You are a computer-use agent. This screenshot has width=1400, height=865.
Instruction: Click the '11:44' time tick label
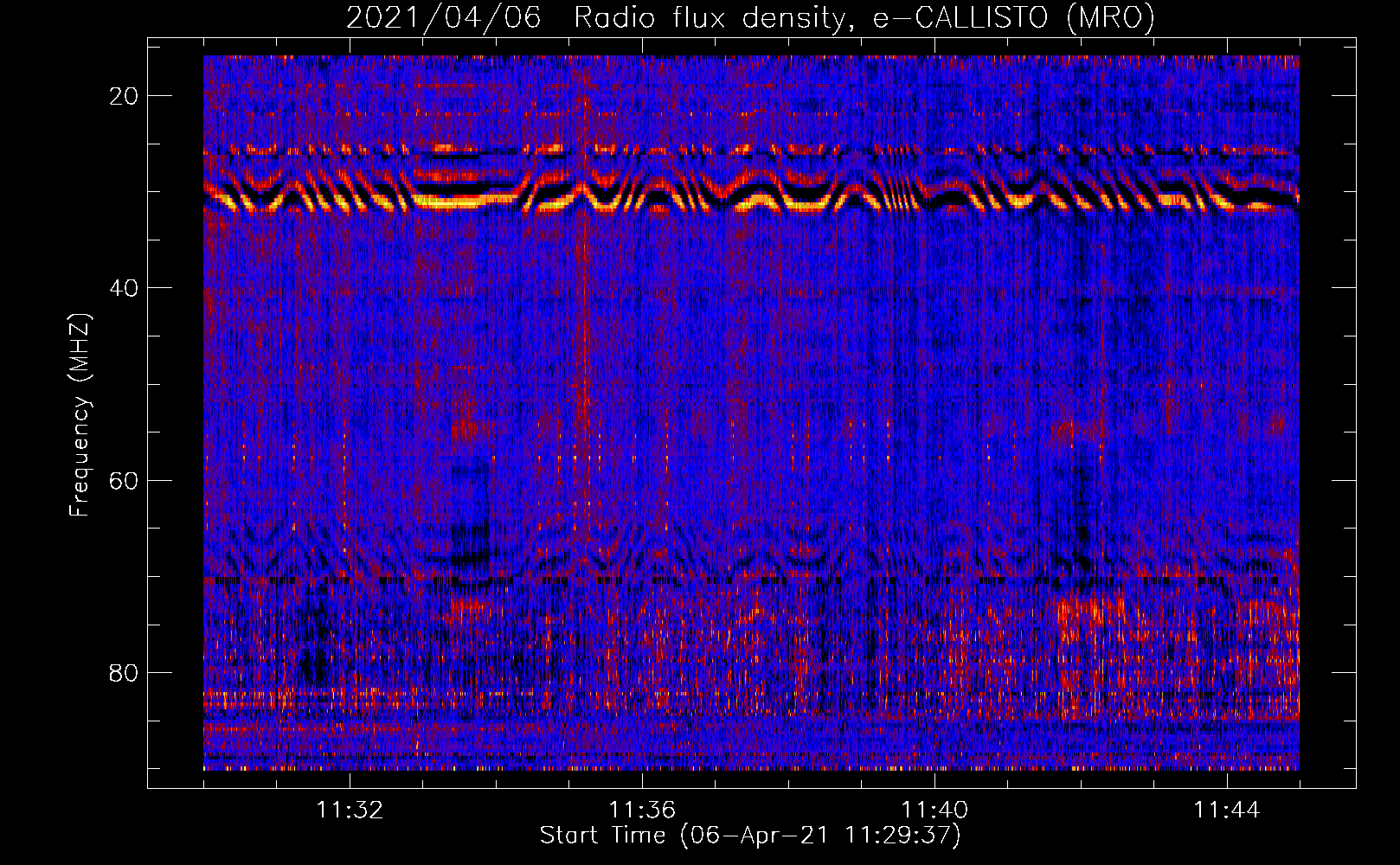pyautogui.click(x=1227, y=811)
